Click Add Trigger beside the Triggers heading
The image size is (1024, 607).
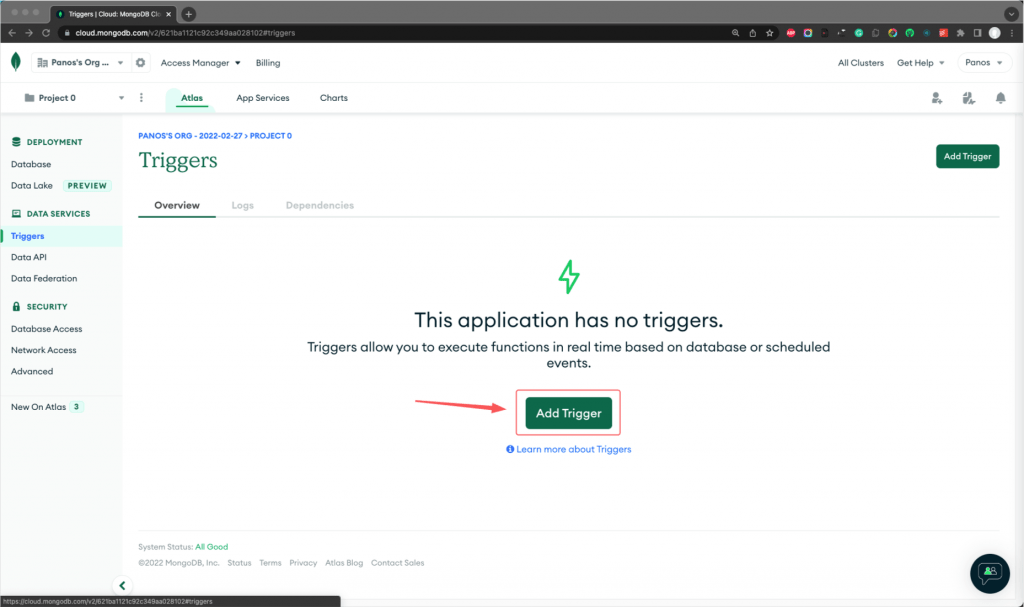967,156
